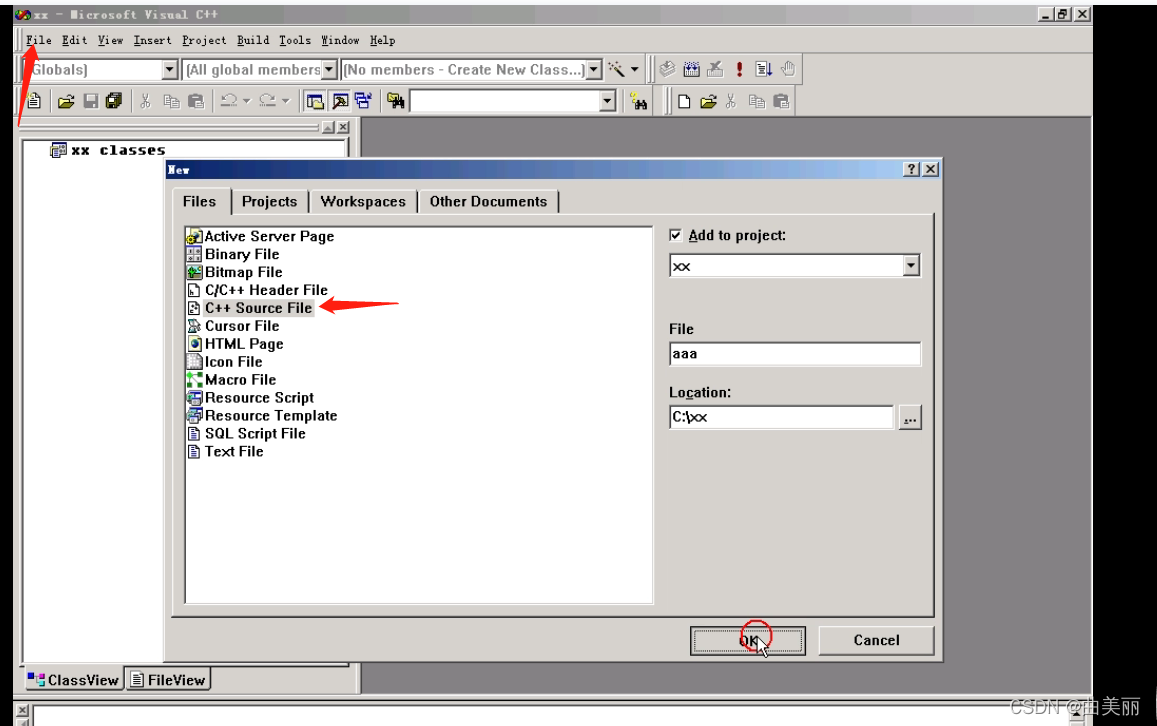Expand the Undo history dropdown arrow
1157x726 pixels.
tap(247, 101)
